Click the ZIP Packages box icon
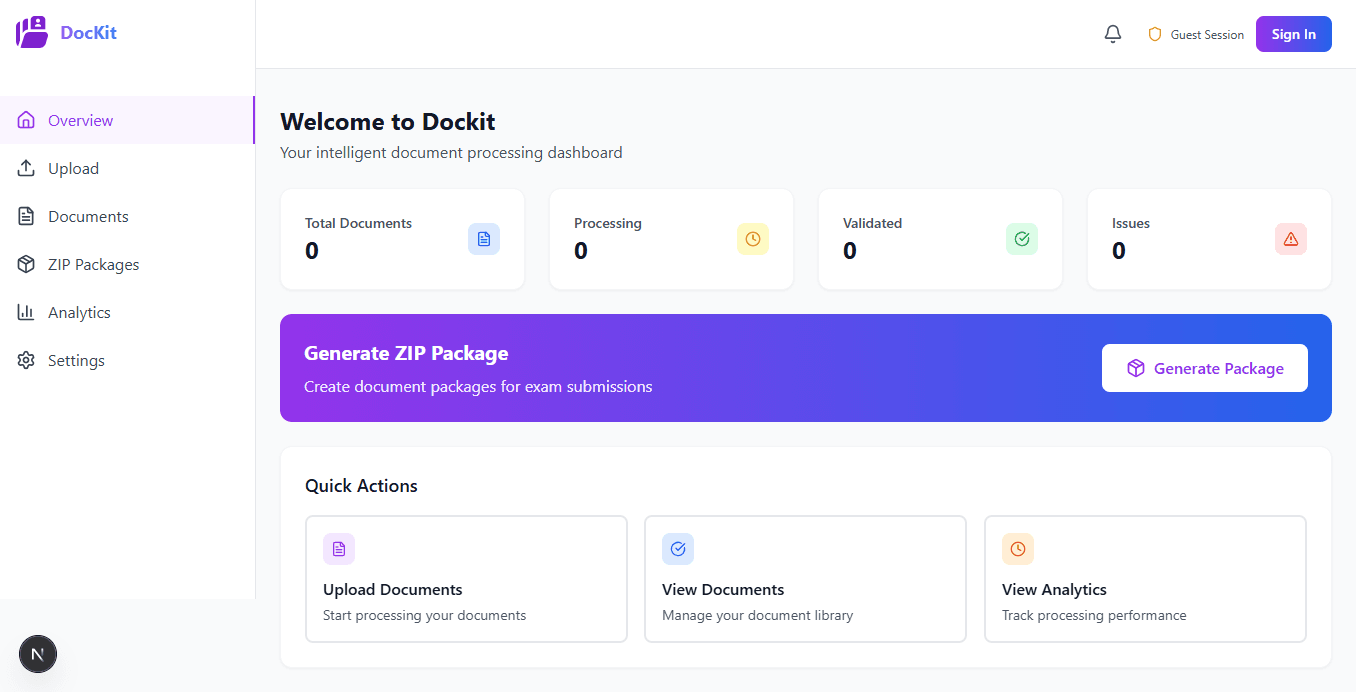Viewport: 1356px width, 692px height. [x=27, y=263]
